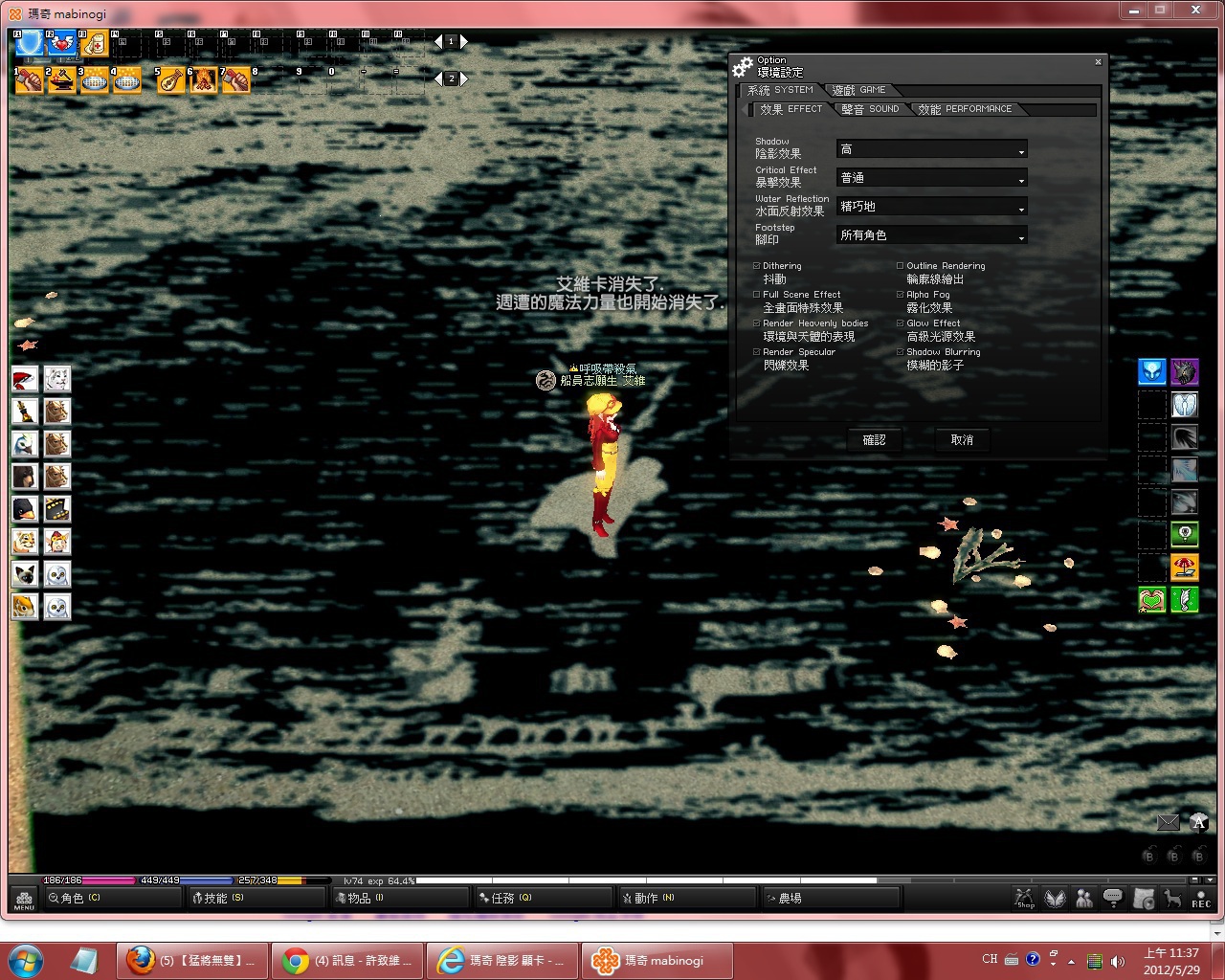The image size is (1225, 980).
Task: Open the Shop icon in the bottom bar
Action: [1025, 899]
